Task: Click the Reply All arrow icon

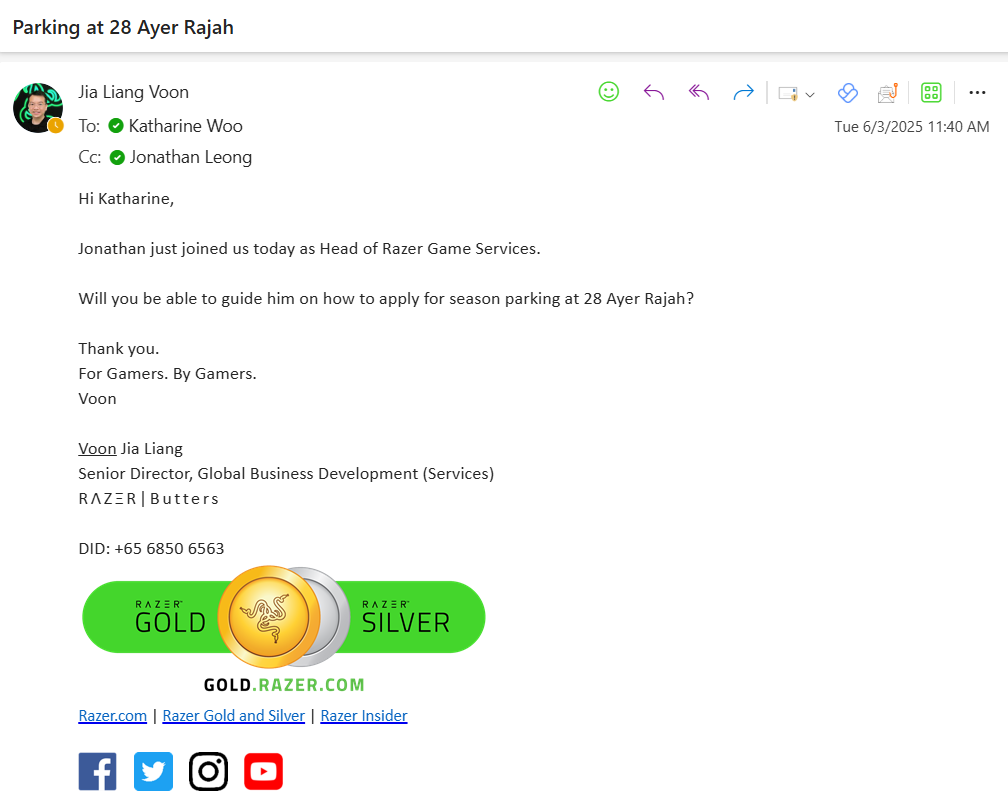Action: [698, 93]
